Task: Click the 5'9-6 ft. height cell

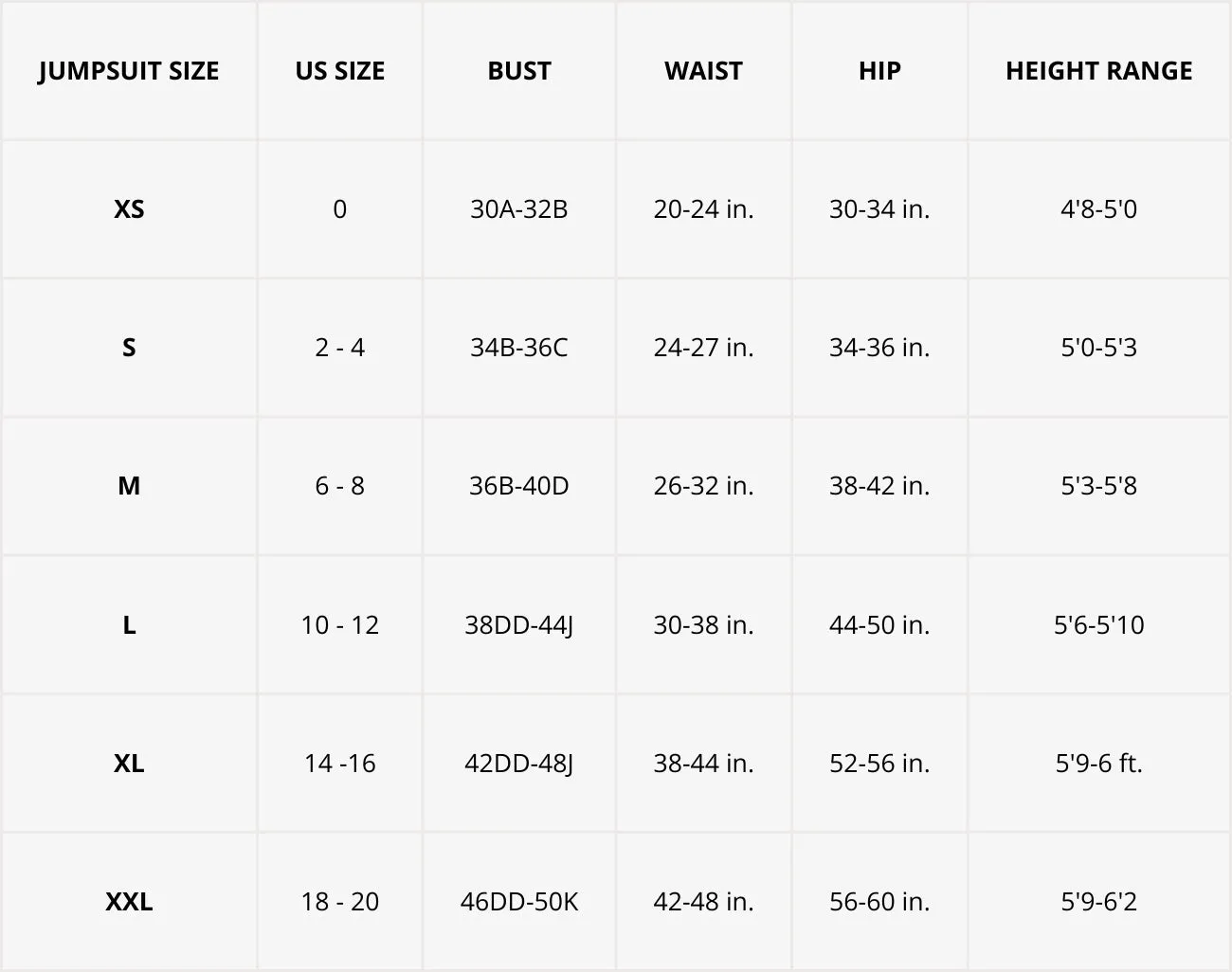Action: [1099, 764]
